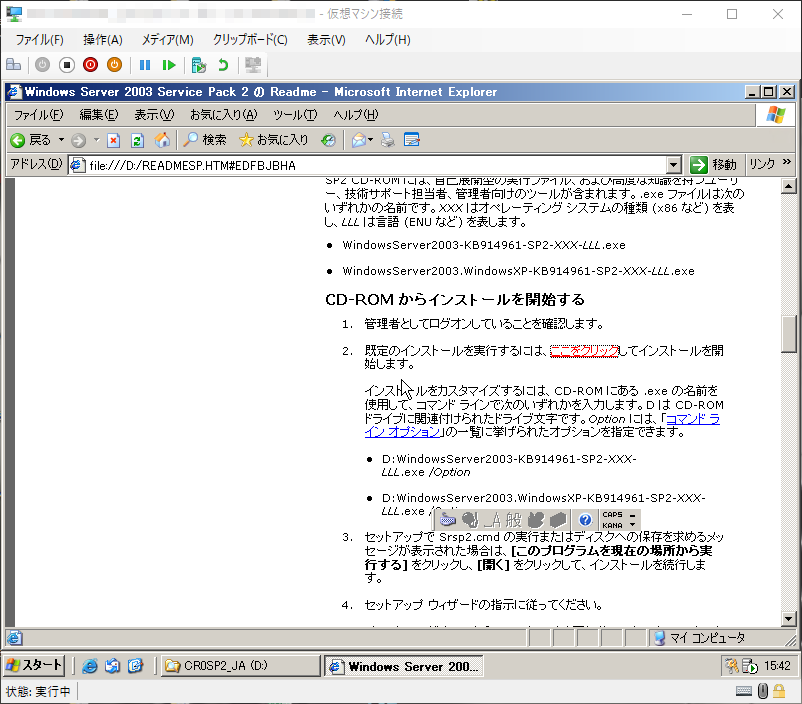
Task: Expand the リンク links chevron
Action: tap(787, 163)
